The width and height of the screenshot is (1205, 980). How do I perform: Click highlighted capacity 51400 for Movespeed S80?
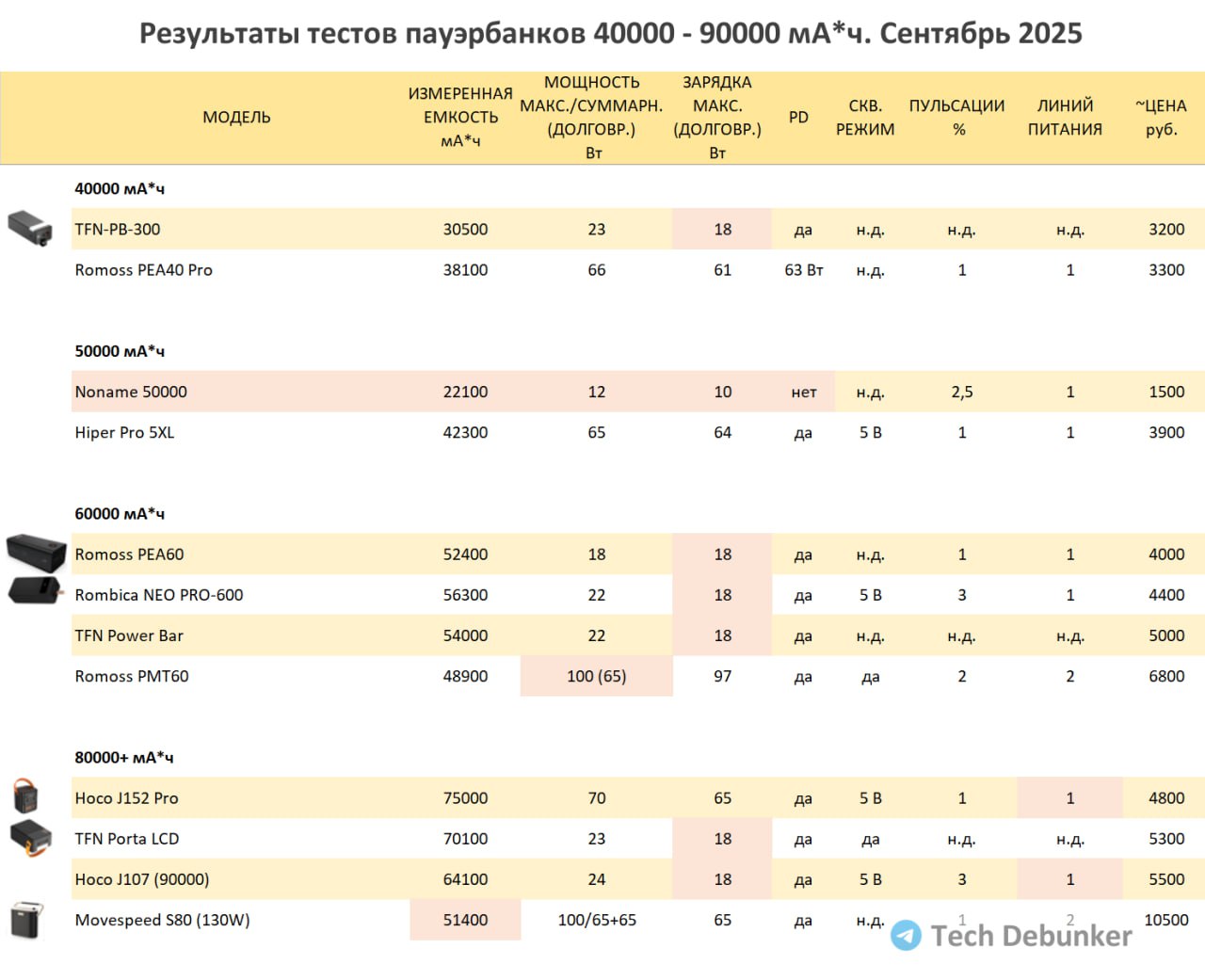[x=466, y=920]
